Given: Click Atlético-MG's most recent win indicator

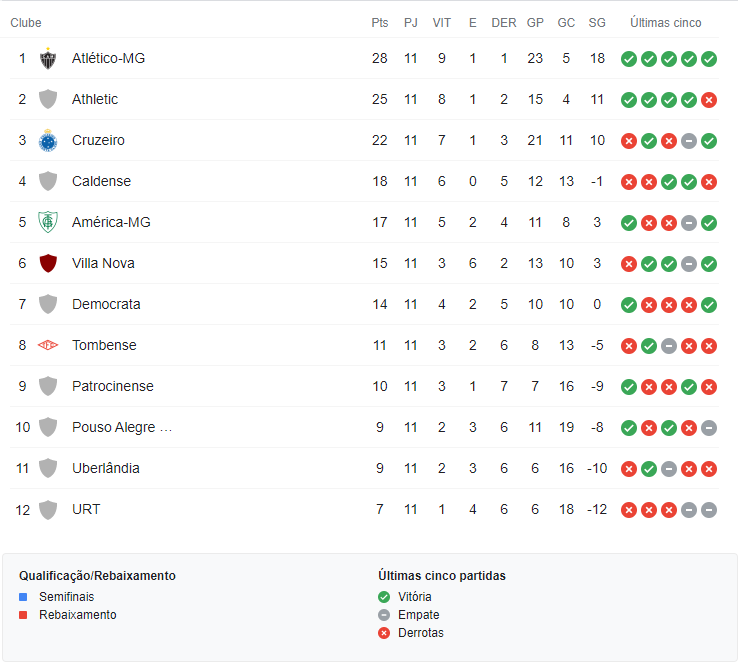Looking at the screenshot, I should (x=709, y=59).
